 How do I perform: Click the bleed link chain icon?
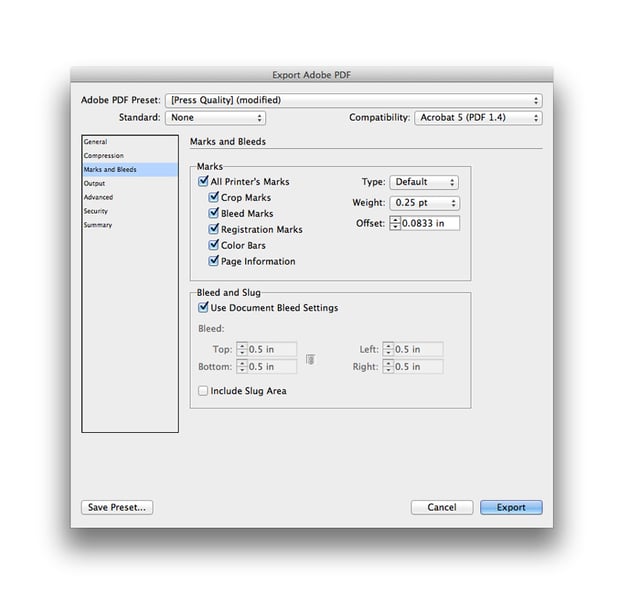310,359
